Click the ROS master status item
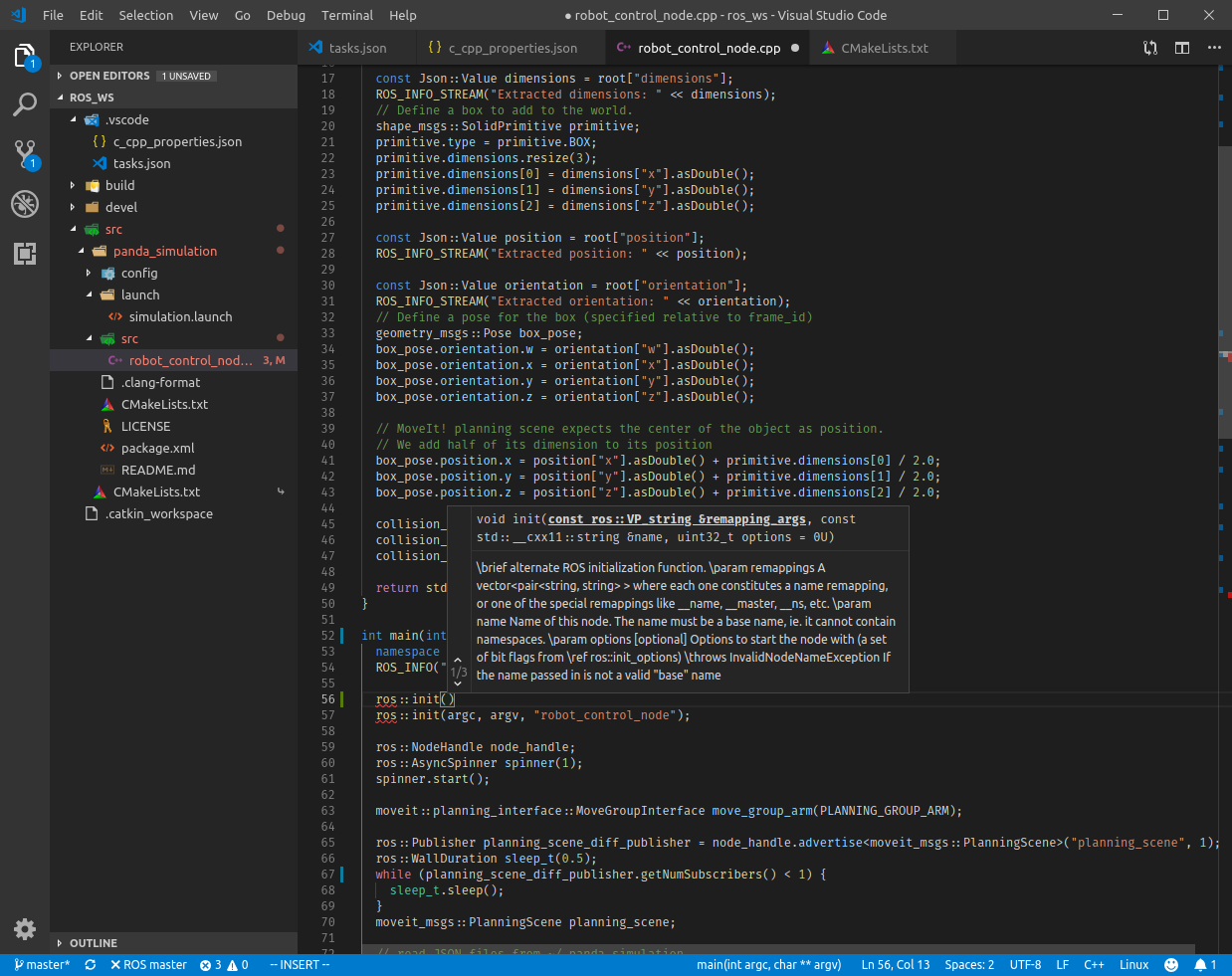This screenshot has width=1232, height=976. coord(148,965)
